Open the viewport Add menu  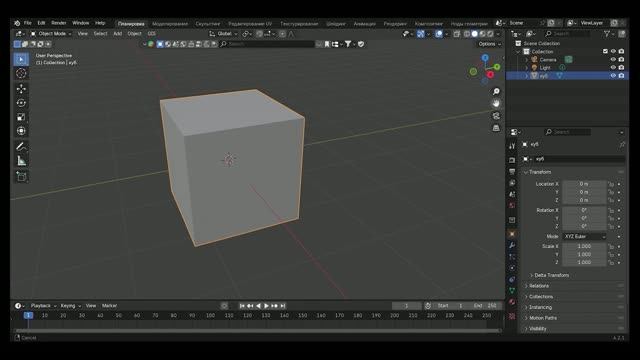(118, 33)
